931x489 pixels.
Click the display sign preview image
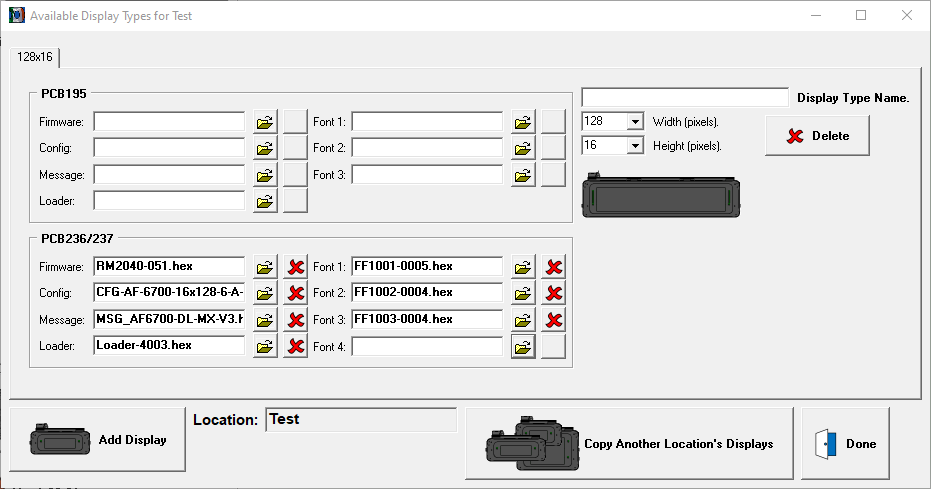click(x=662, y=195)
